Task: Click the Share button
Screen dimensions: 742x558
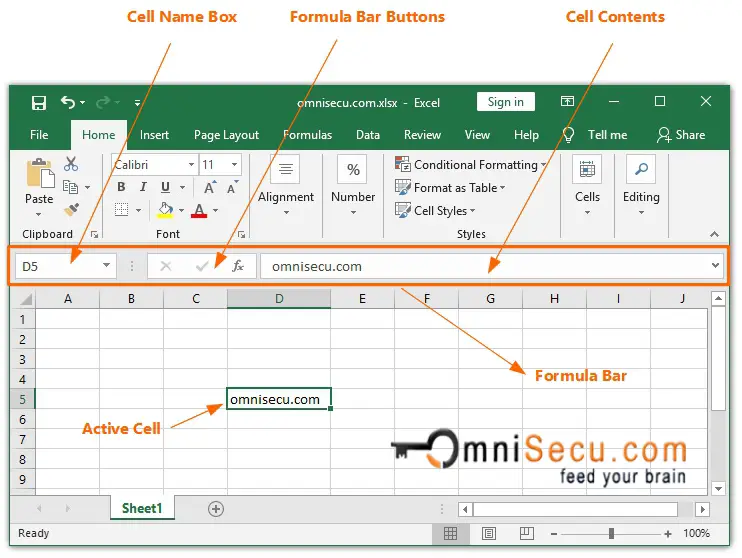Action: pyautogui.click(x=681, y=135)
